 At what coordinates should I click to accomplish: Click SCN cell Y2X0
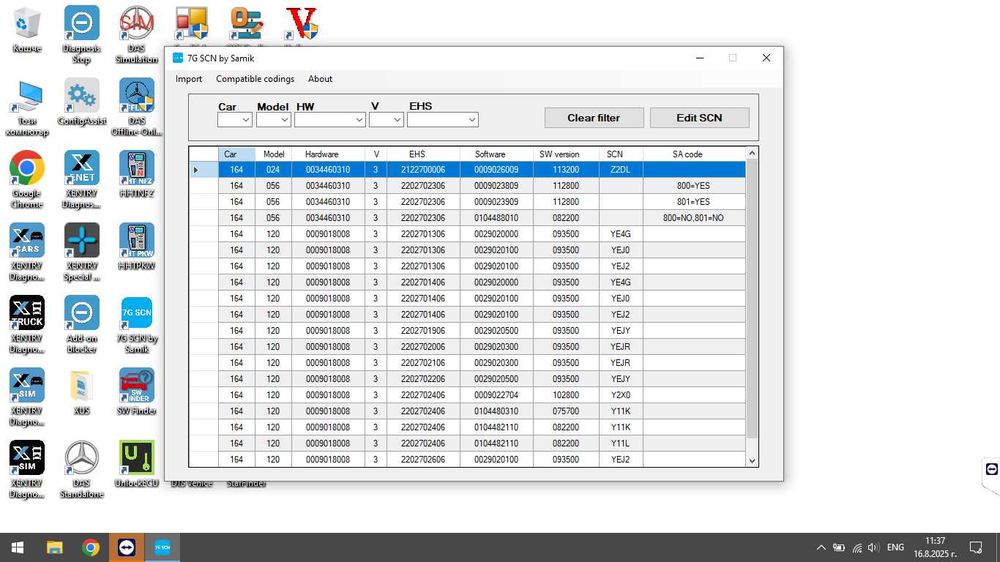click(x=621, y=395)
